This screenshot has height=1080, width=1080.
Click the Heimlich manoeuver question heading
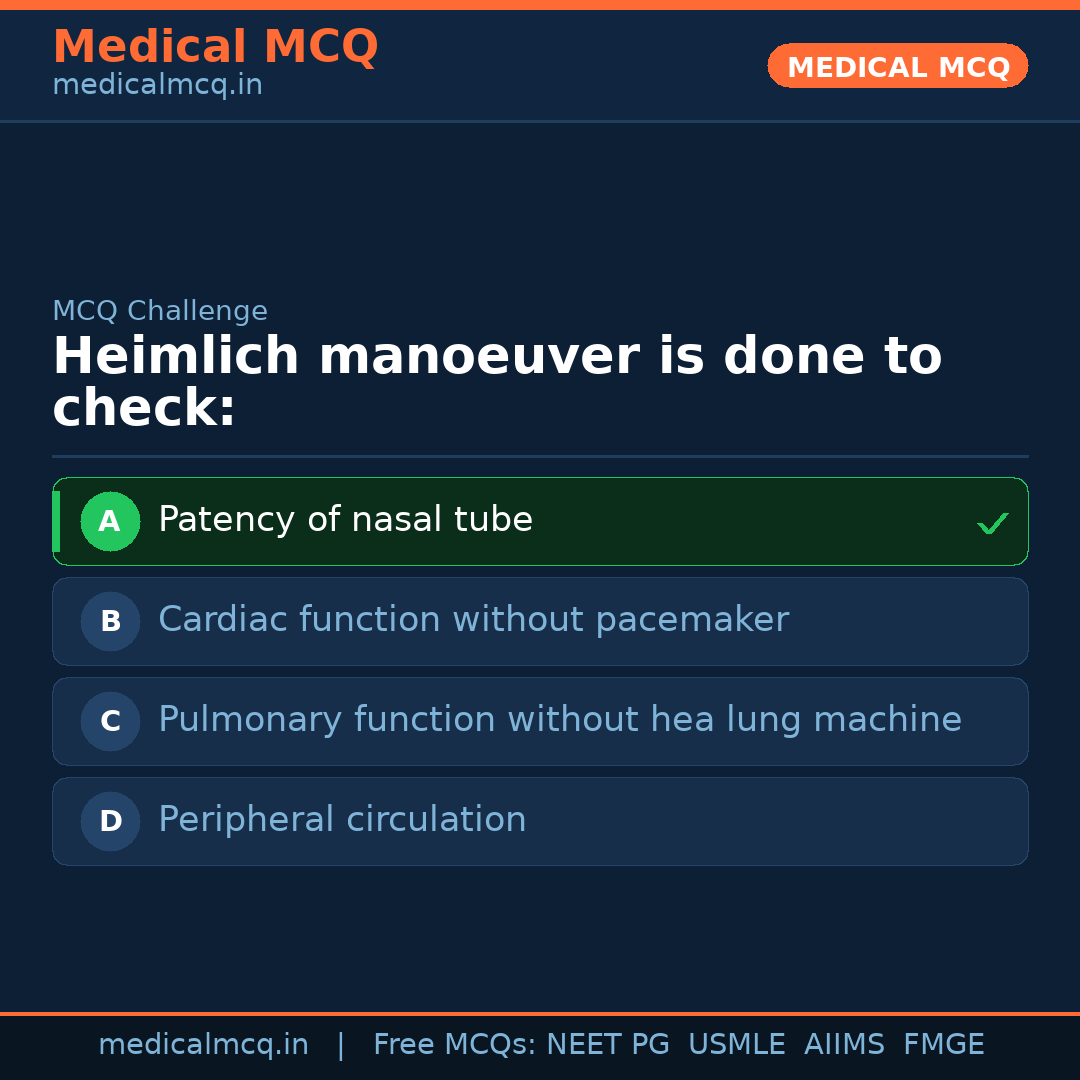(496, 382)
